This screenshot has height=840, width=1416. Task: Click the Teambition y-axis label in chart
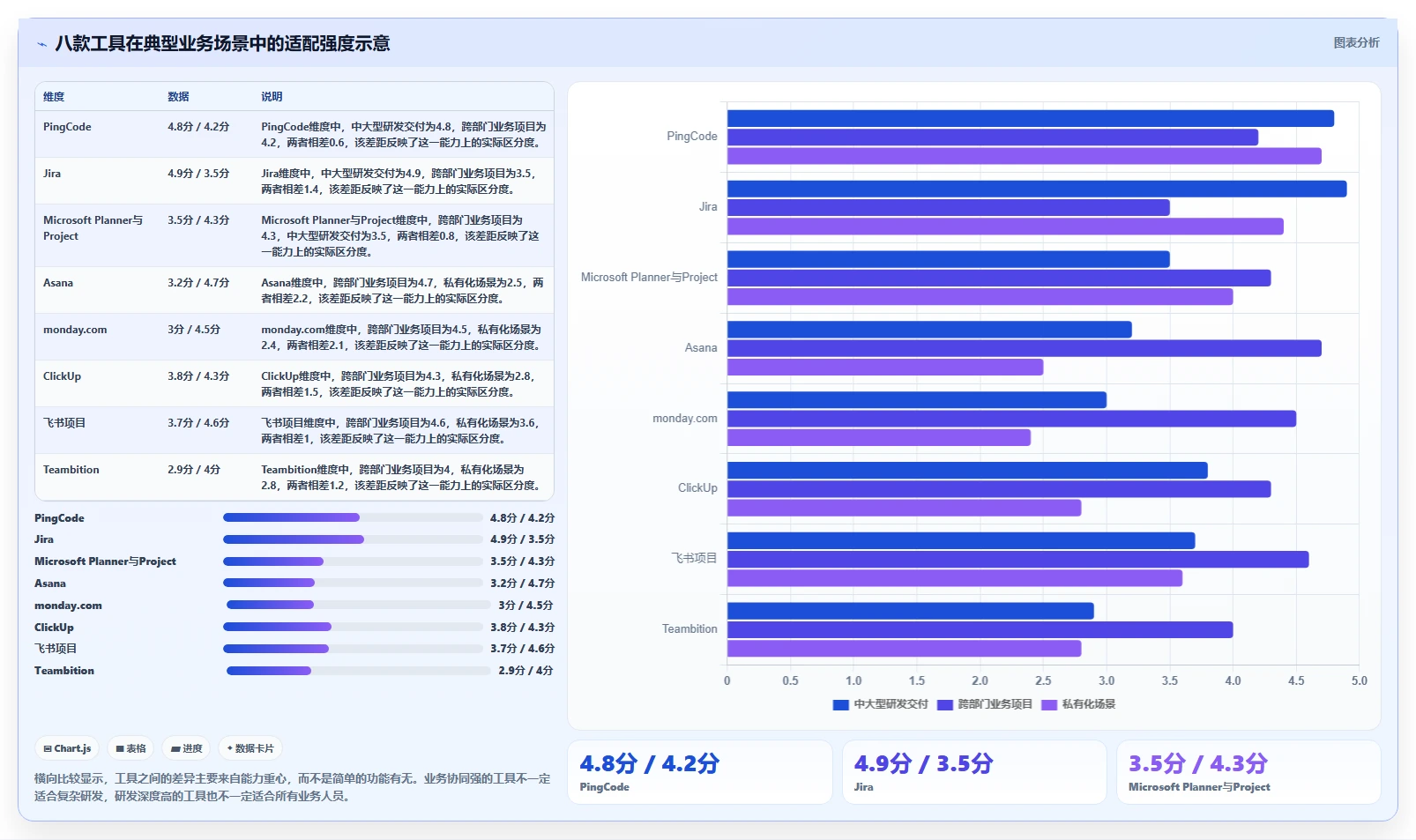tap(689, 629)
